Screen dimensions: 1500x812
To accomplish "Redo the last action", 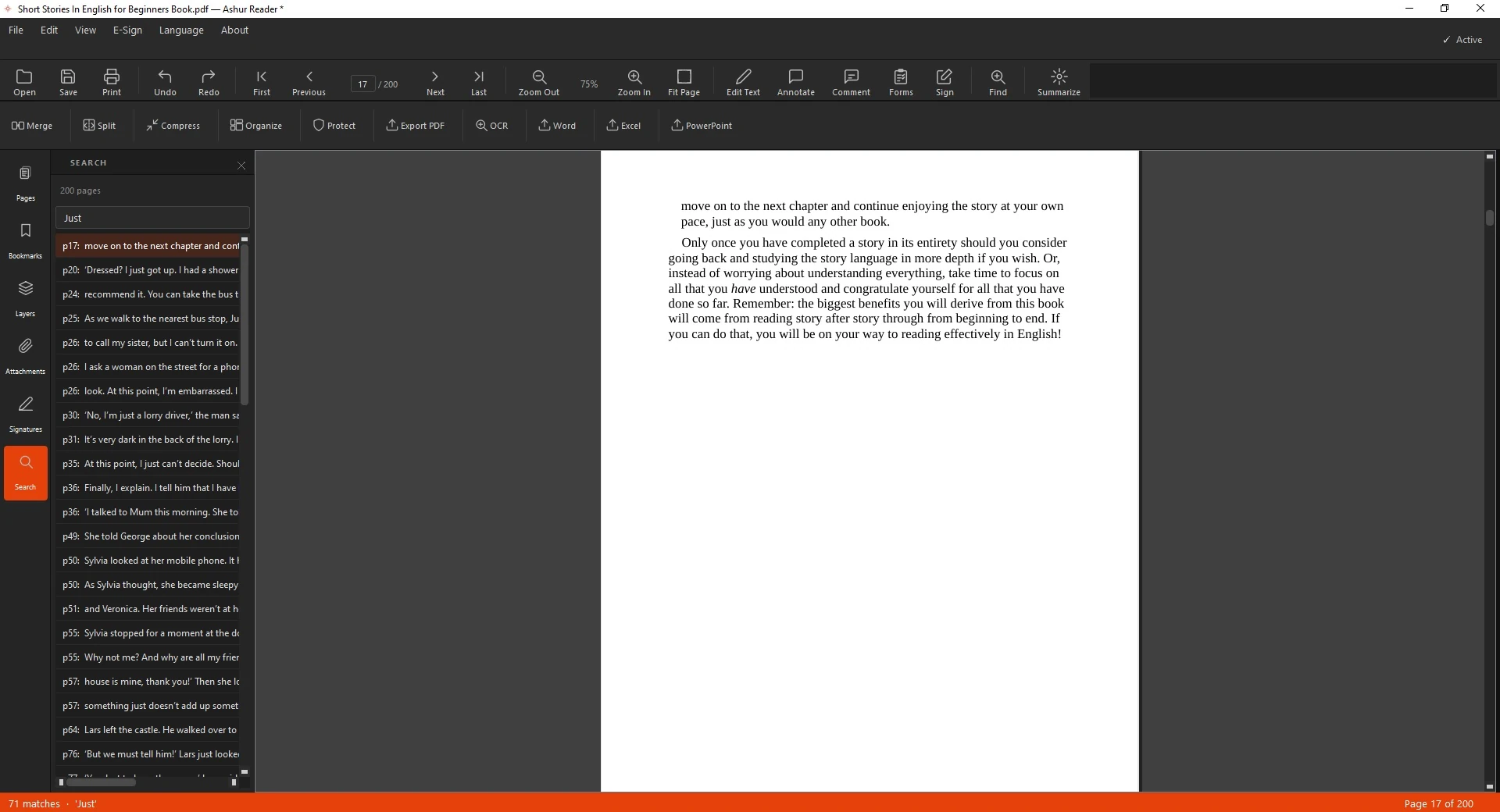I will 209,81.
